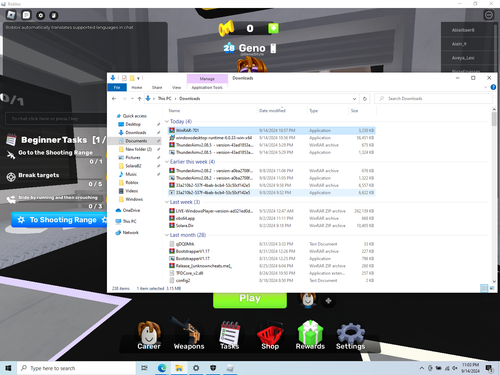Open the Roblox chat bubble icon
The width and height of the screenshot is (500, 375).
tap(26, 15)
